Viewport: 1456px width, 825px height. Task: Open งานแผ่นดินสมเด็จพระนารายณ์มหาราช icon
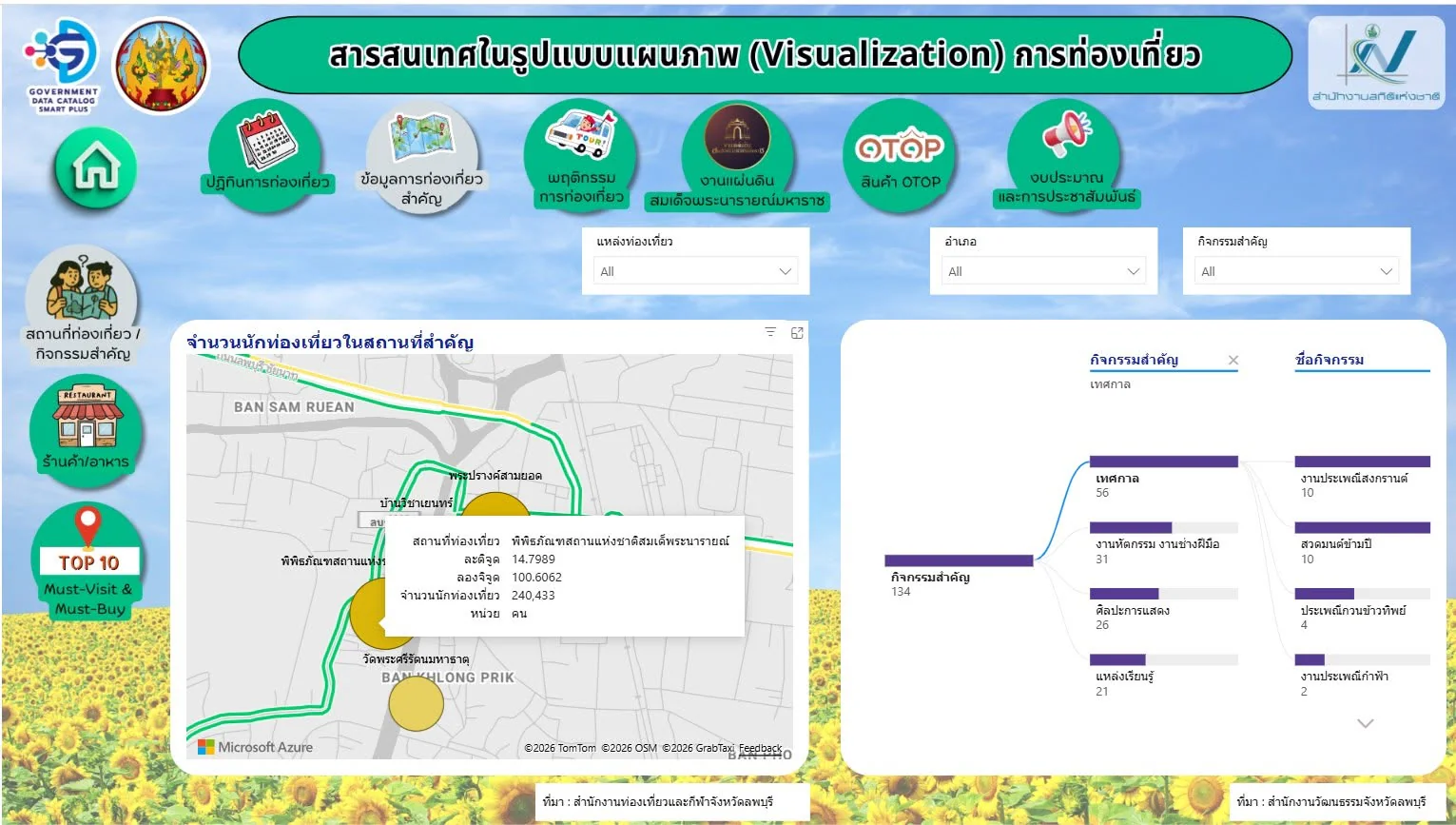click(737, 158)
